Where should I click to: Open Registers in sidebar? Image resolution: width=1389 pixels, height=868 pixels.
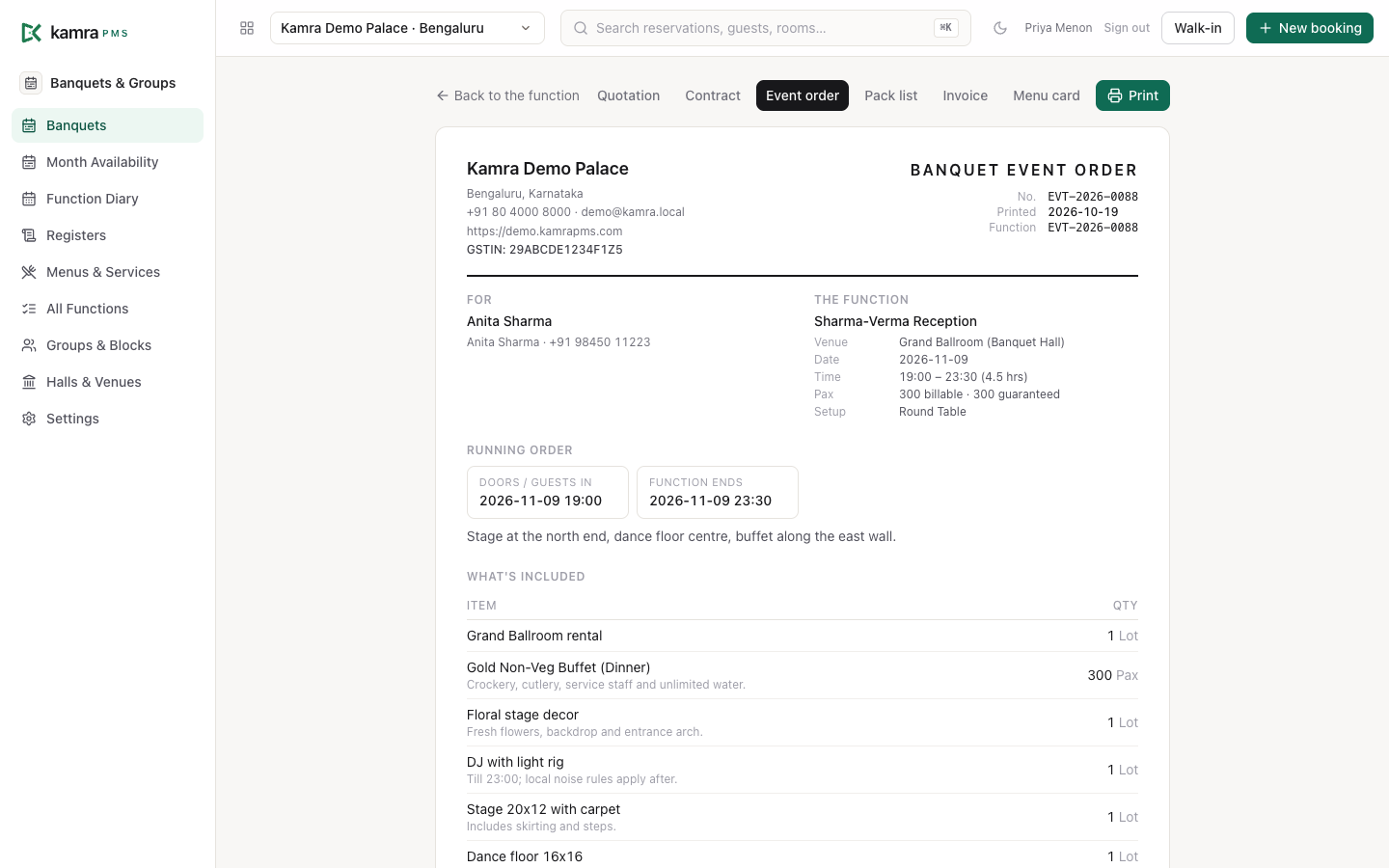point(108,235)
